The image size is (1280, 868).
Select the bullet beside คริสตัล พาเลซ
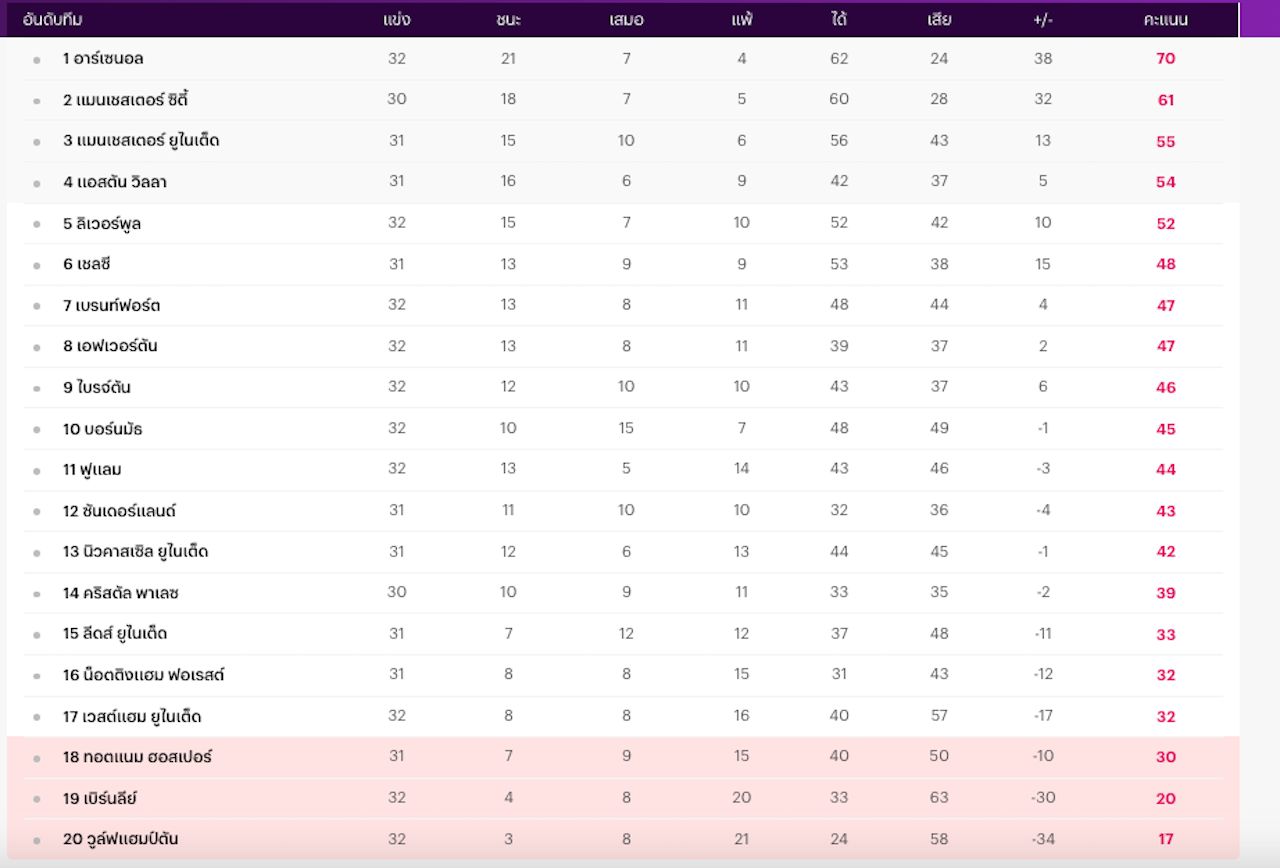coord(37,594)
